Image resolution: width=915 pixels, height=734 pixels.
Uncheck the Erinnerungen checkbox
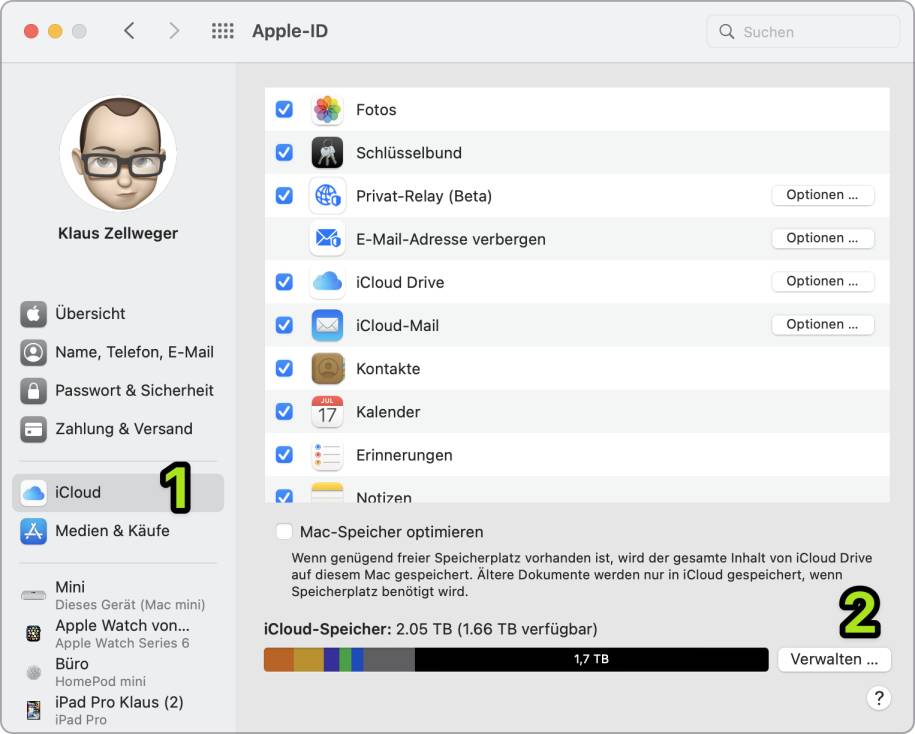(x=284, y=455)
